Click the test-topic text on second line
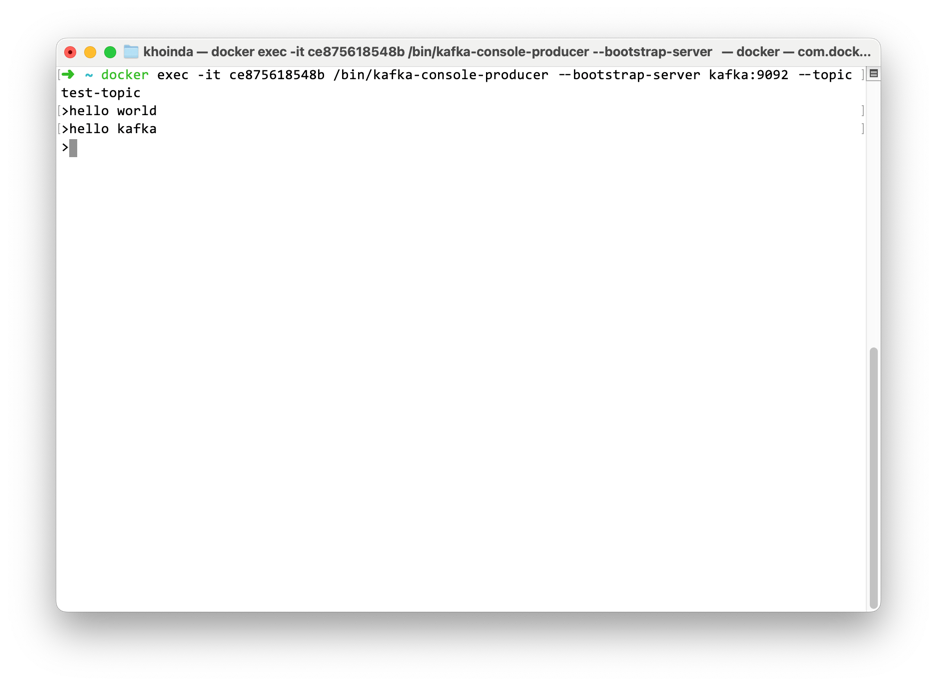937x686 pixels. pyautogui.click(x=100, y=93)
